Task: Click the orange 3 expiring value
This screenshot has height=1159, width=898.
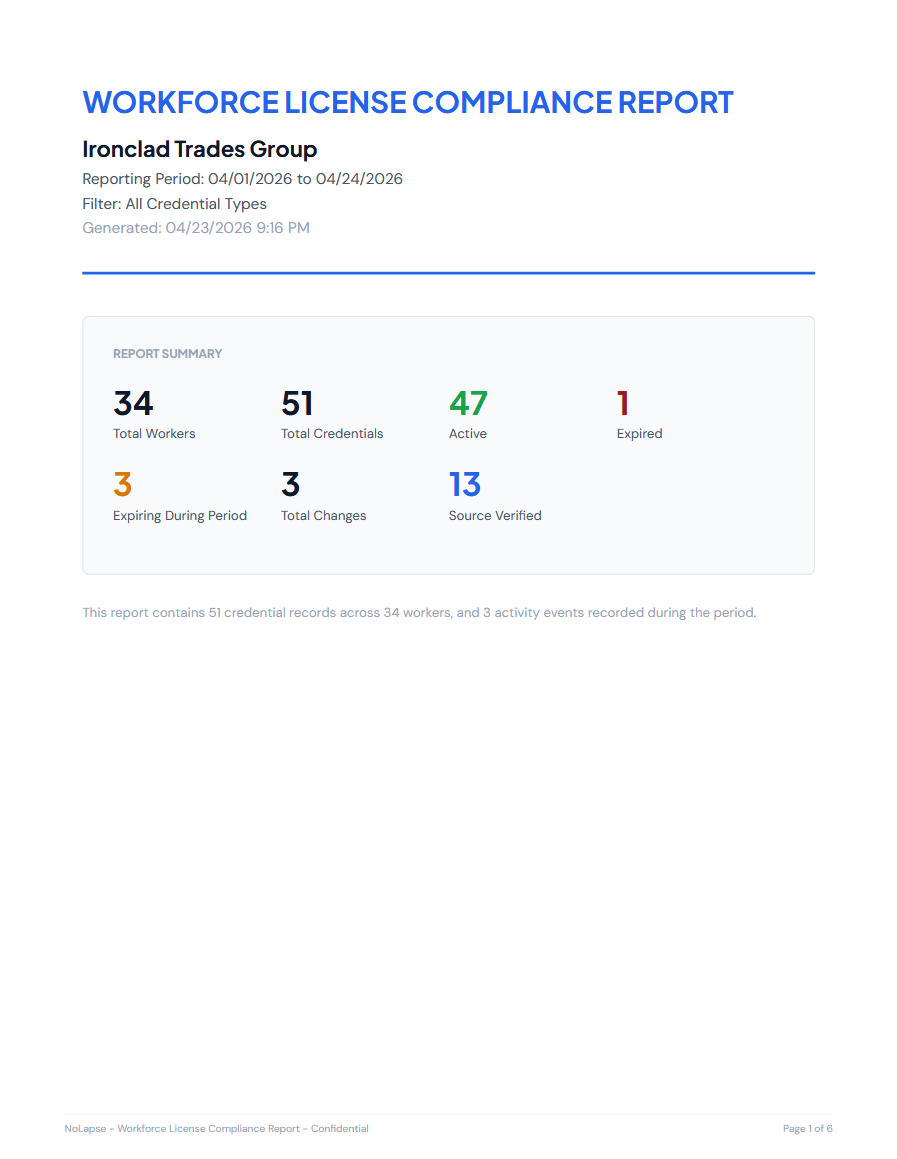Action: [x=123, y=485]
